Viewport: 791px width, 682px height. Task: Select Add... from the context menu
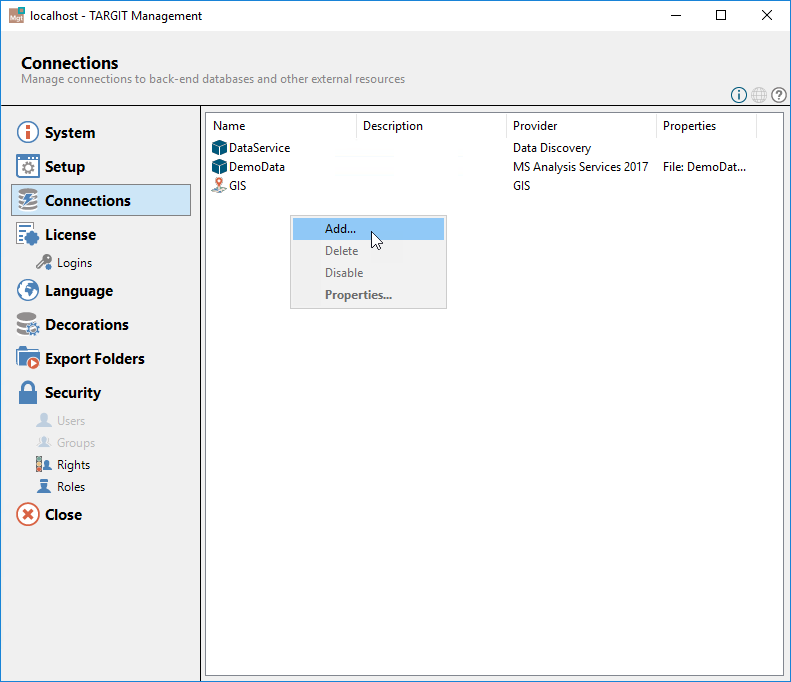click(x=340, y=229)
